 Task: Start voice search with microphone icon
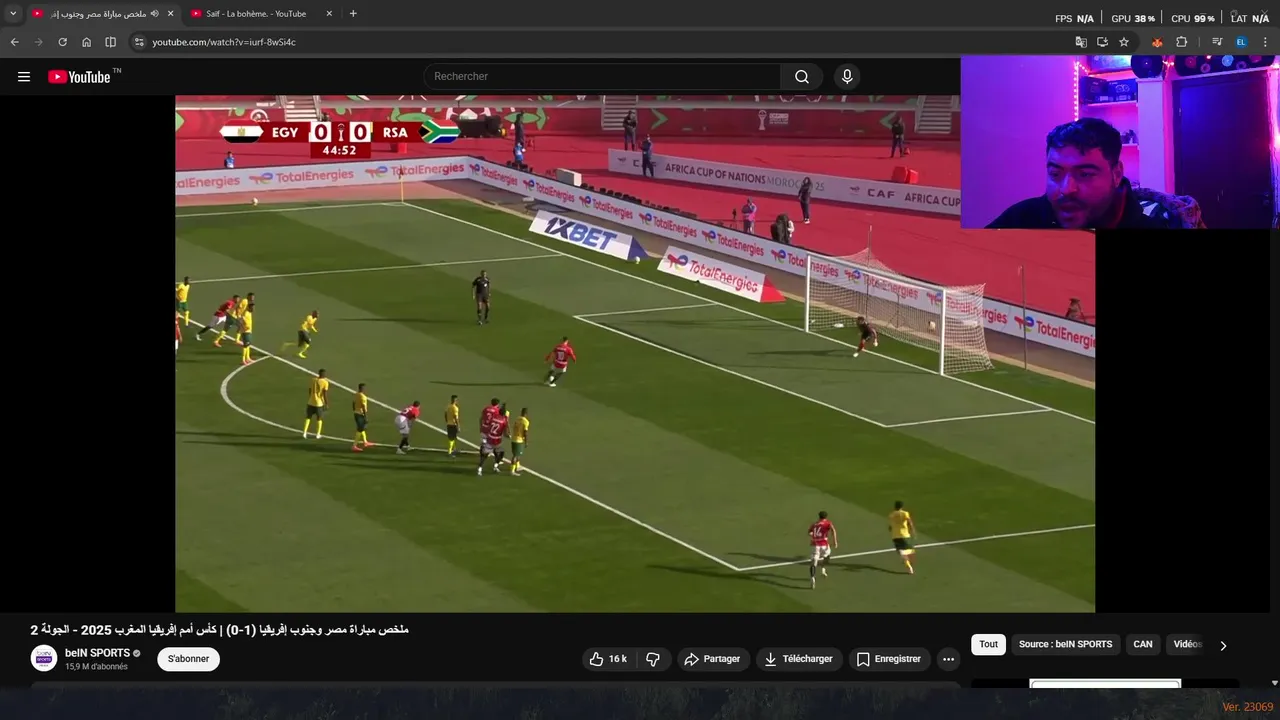tap(847, 77)
